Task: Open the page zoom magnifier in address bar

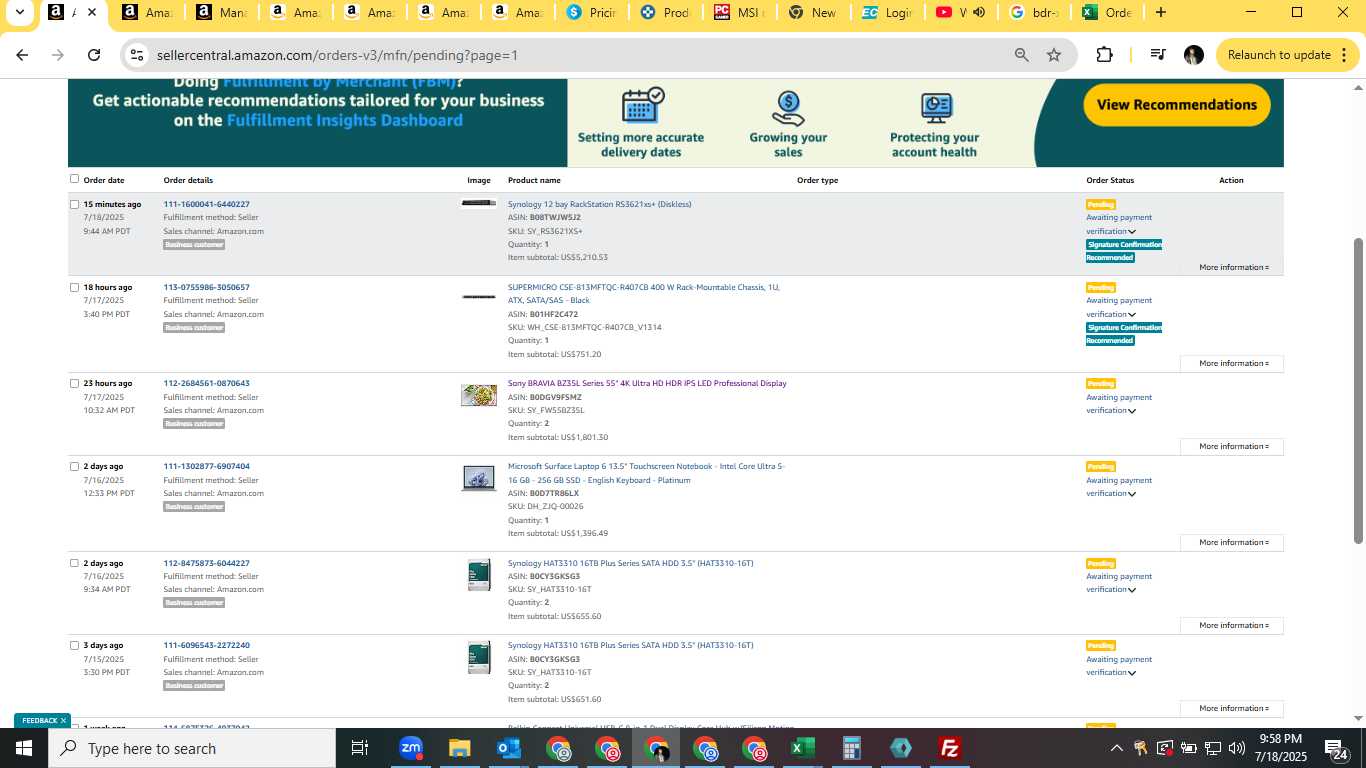Action: coord(1021,55)
